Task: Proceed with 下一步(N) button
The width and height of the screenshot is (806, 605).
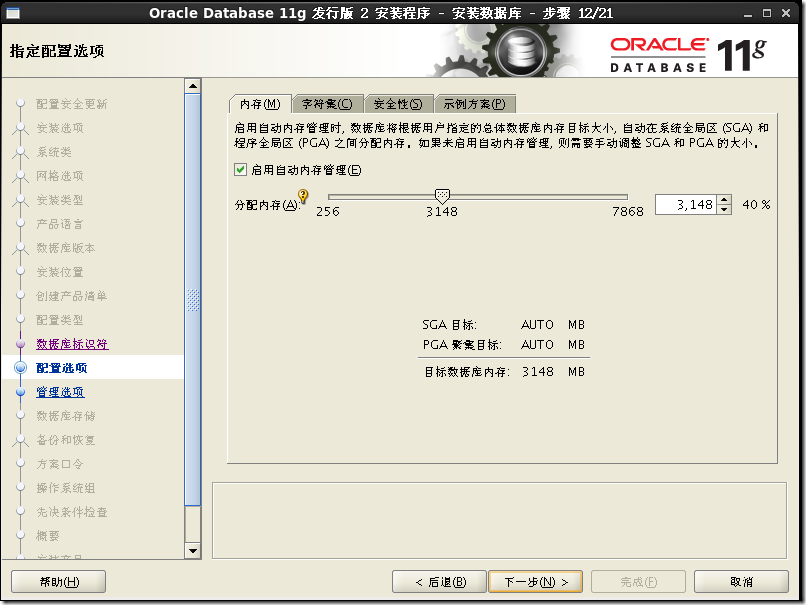Action: coord(536,582)
